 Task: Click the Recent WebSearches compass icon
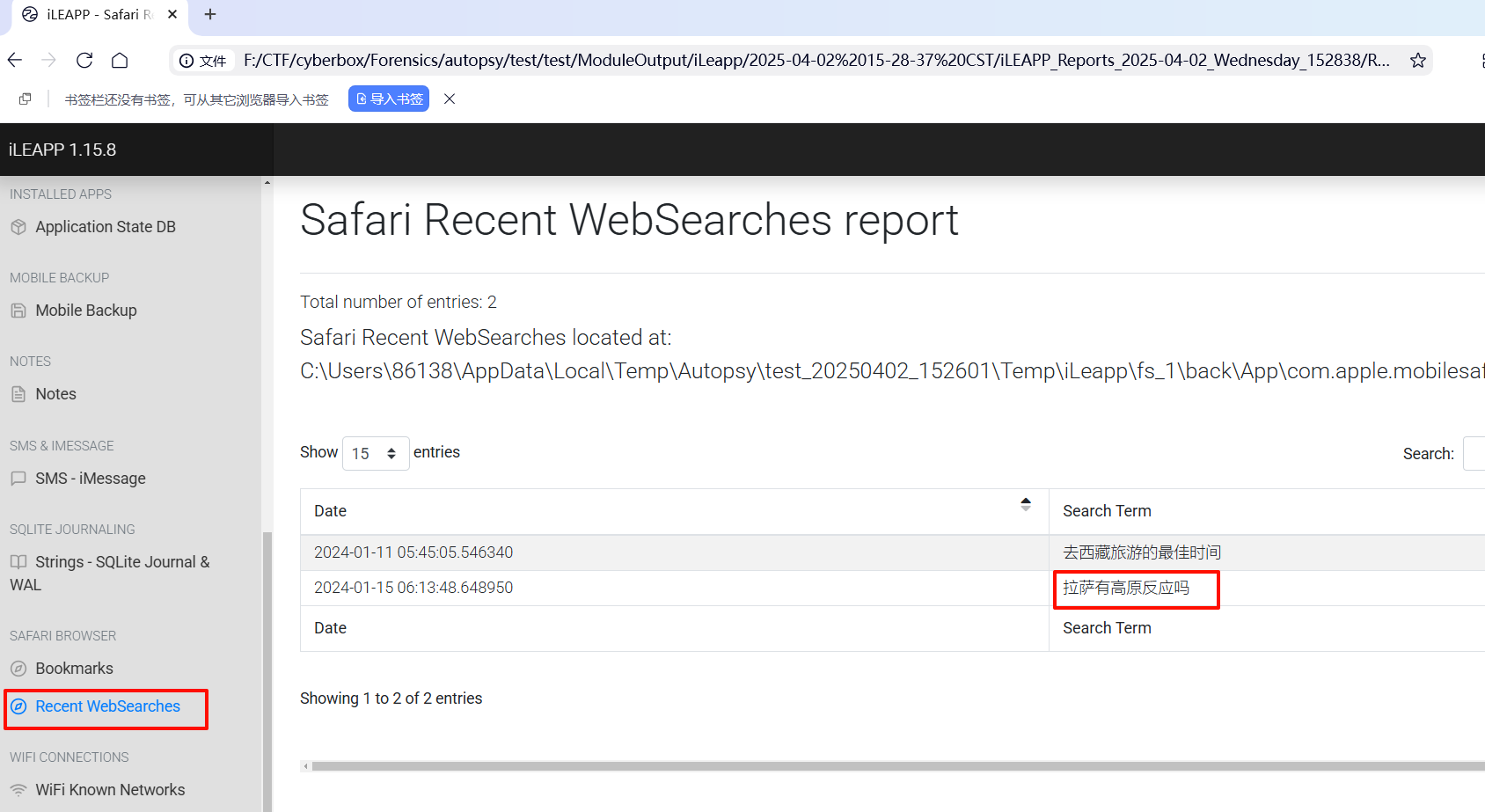click(18, 706)
